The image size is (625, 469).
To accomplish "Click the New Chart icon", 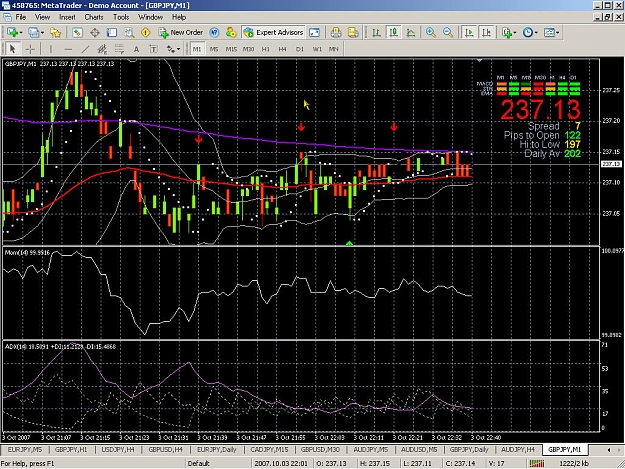I will (x=12, y=32).
